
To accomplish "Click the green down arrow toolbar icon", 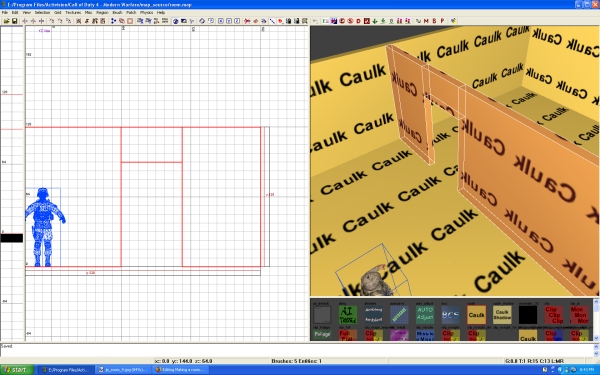I will tap(375, 21).
